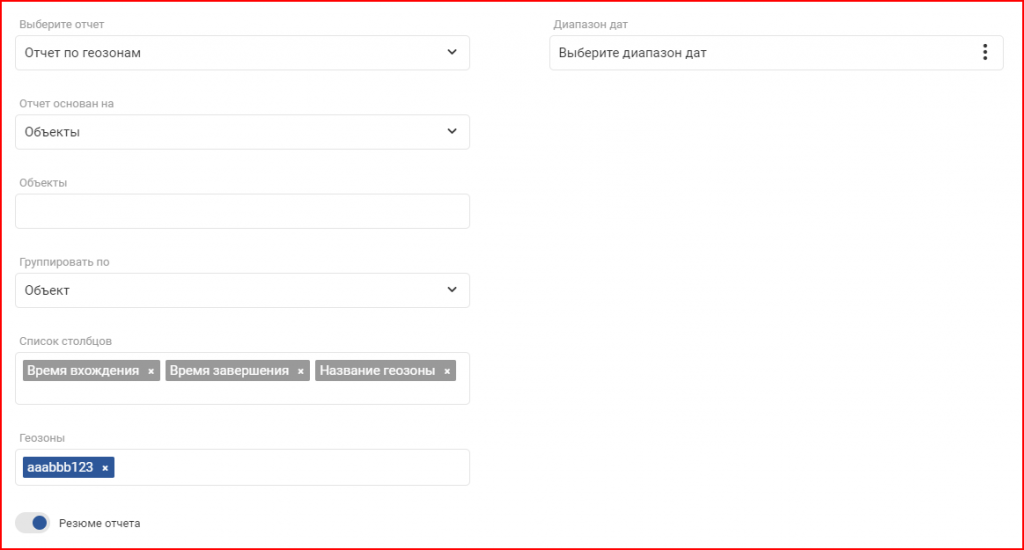Screen dimensions: 1024x550
Task: Select the Объект grouping value
Action: coord(47,290)
